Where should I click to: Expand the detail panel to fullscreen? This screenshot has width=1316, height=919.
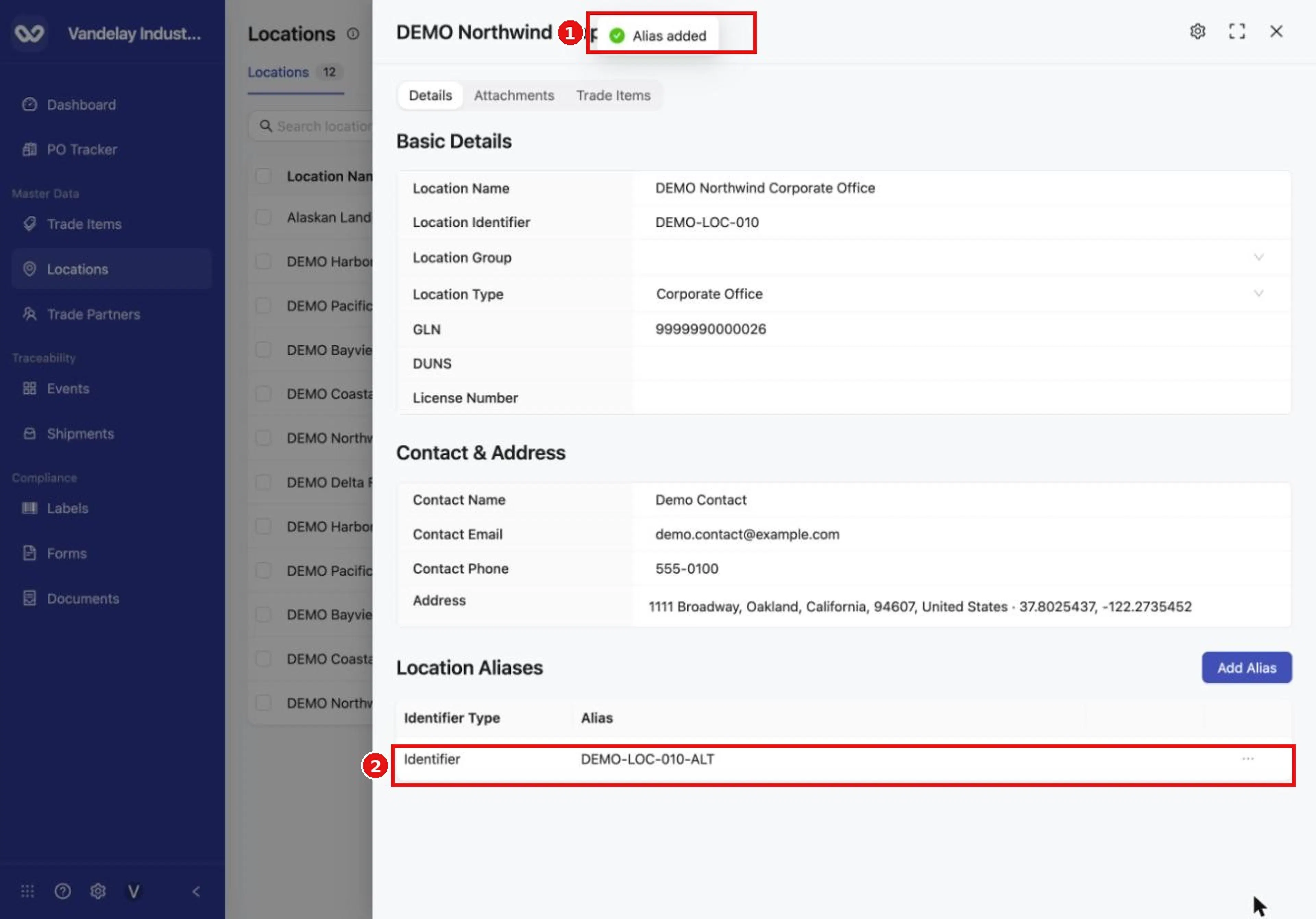tap(1236, 32)
